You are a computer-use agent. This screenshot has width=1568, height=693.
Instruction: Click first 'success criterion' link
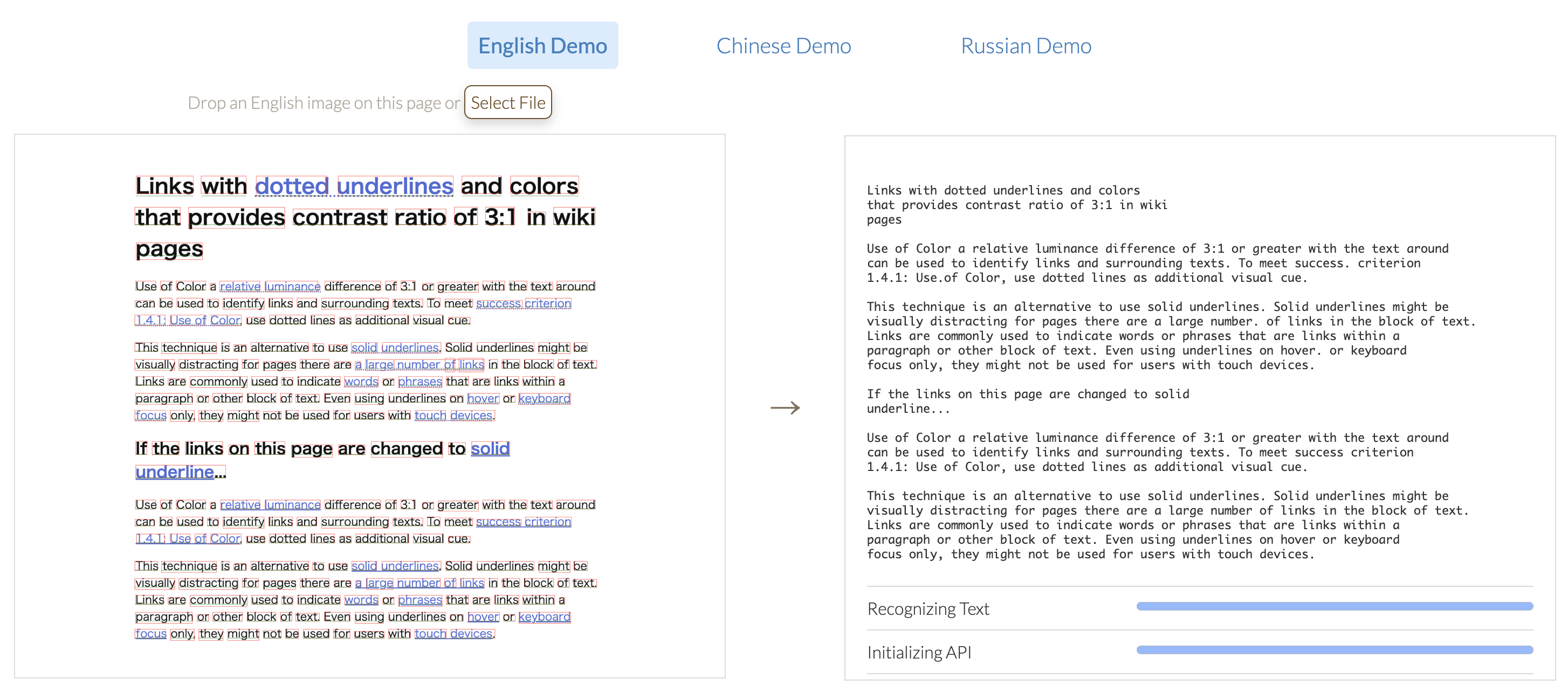[523, 303]
